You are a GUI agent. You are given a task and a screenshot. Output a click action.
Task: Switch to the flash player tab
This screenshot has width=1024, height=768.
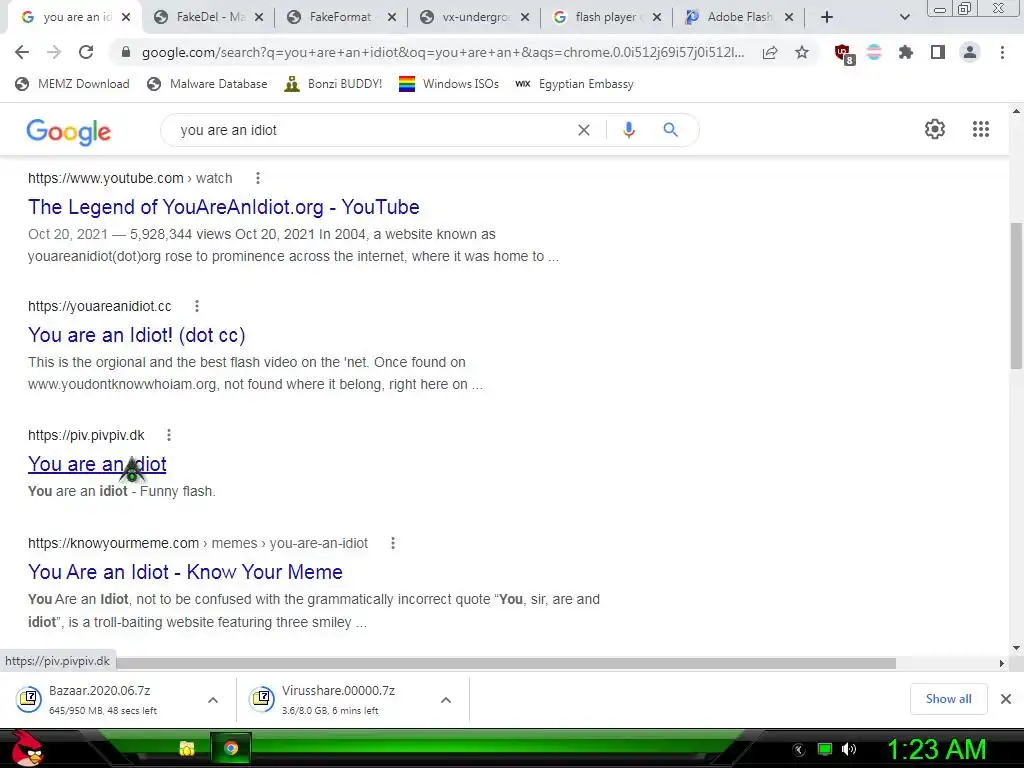[605, 17]
